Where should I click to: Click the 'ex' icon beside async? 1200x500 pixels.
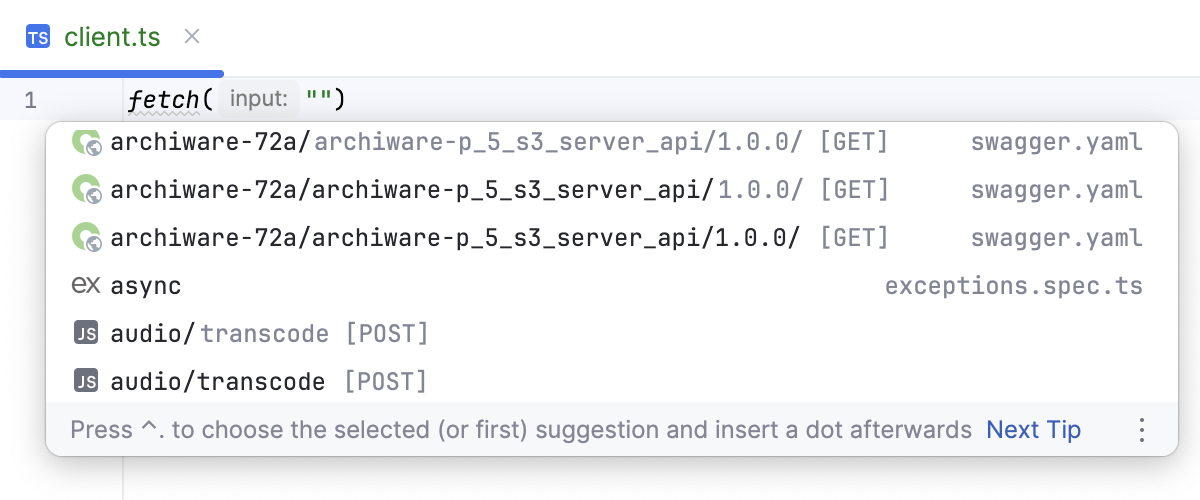86,286
